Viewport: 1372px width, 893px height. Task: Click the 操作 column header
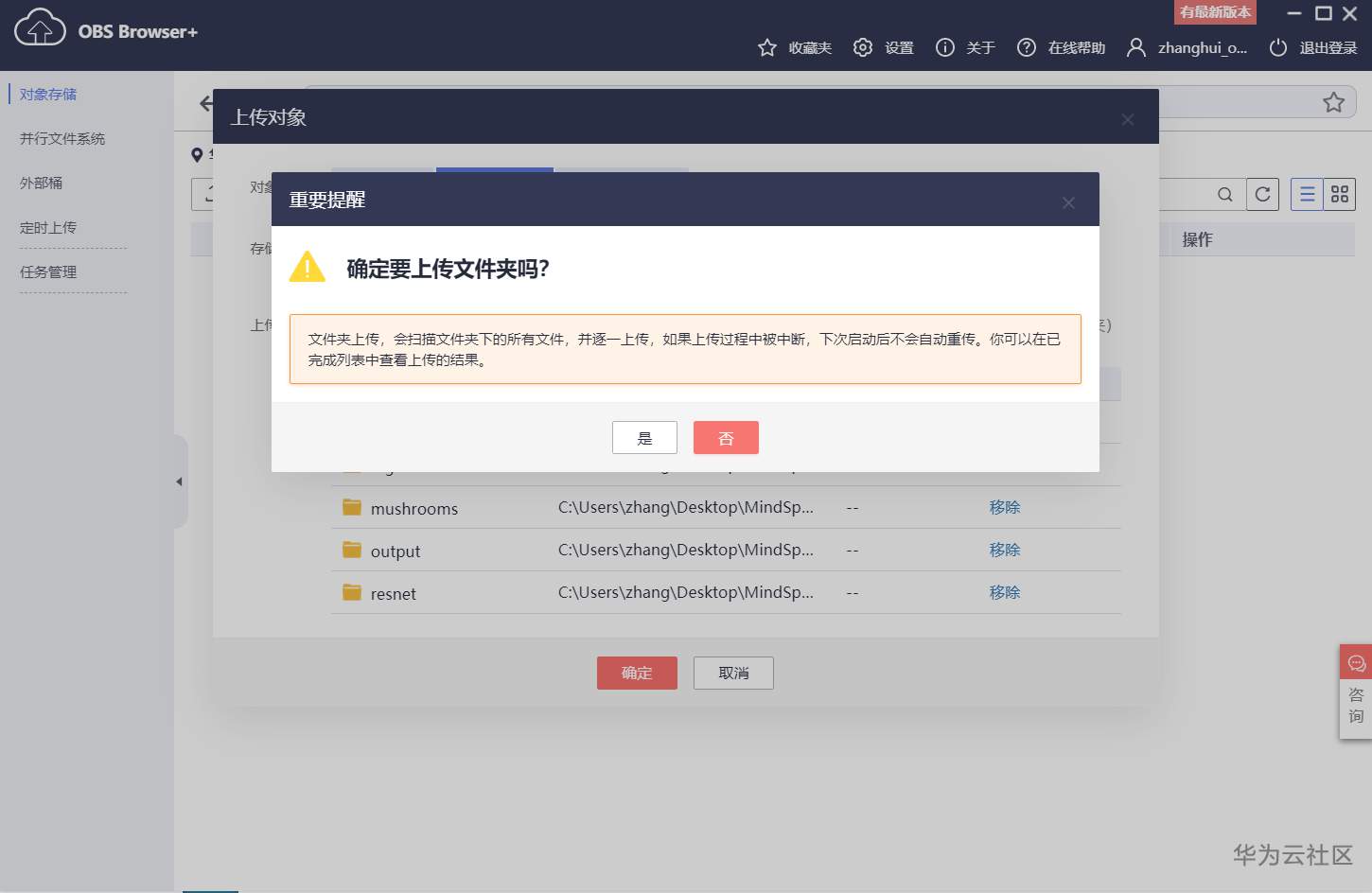point(1197,239)
